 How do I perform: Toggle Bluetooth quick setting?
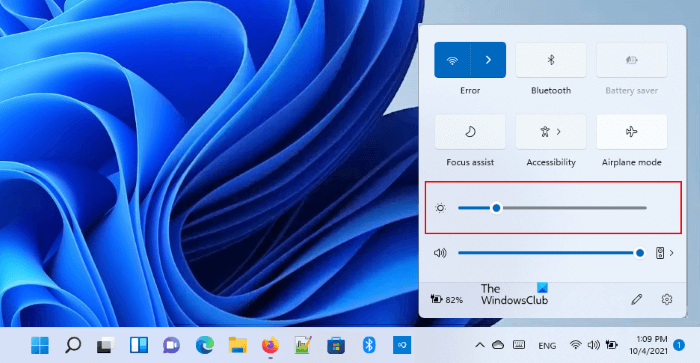click(551, 60)
